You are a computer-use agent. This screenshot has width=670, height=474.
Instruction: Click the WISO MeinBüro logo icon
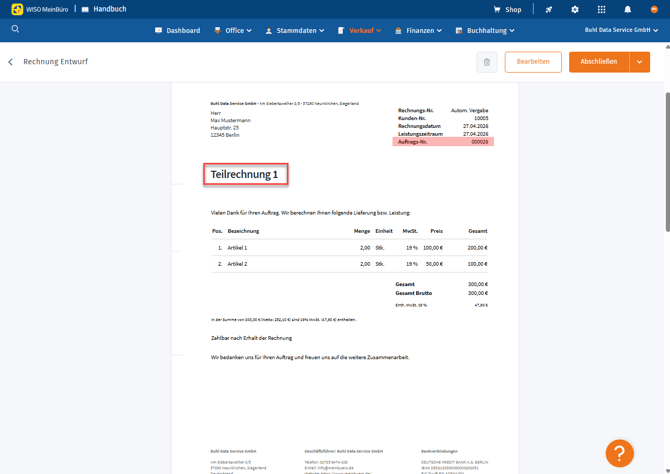point(17,9)
